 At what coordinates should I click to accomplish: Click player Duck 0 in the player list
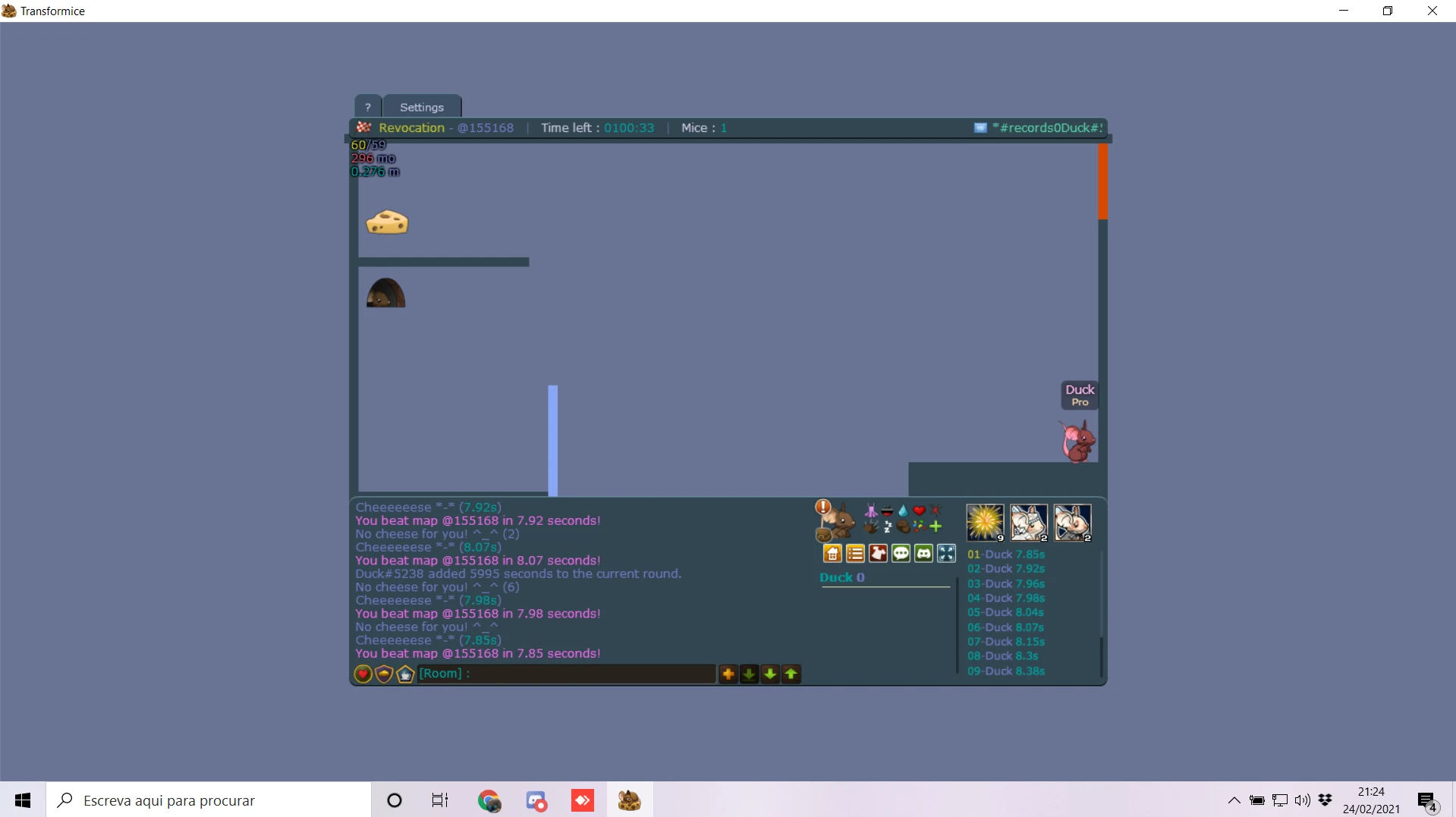(842, 577)
